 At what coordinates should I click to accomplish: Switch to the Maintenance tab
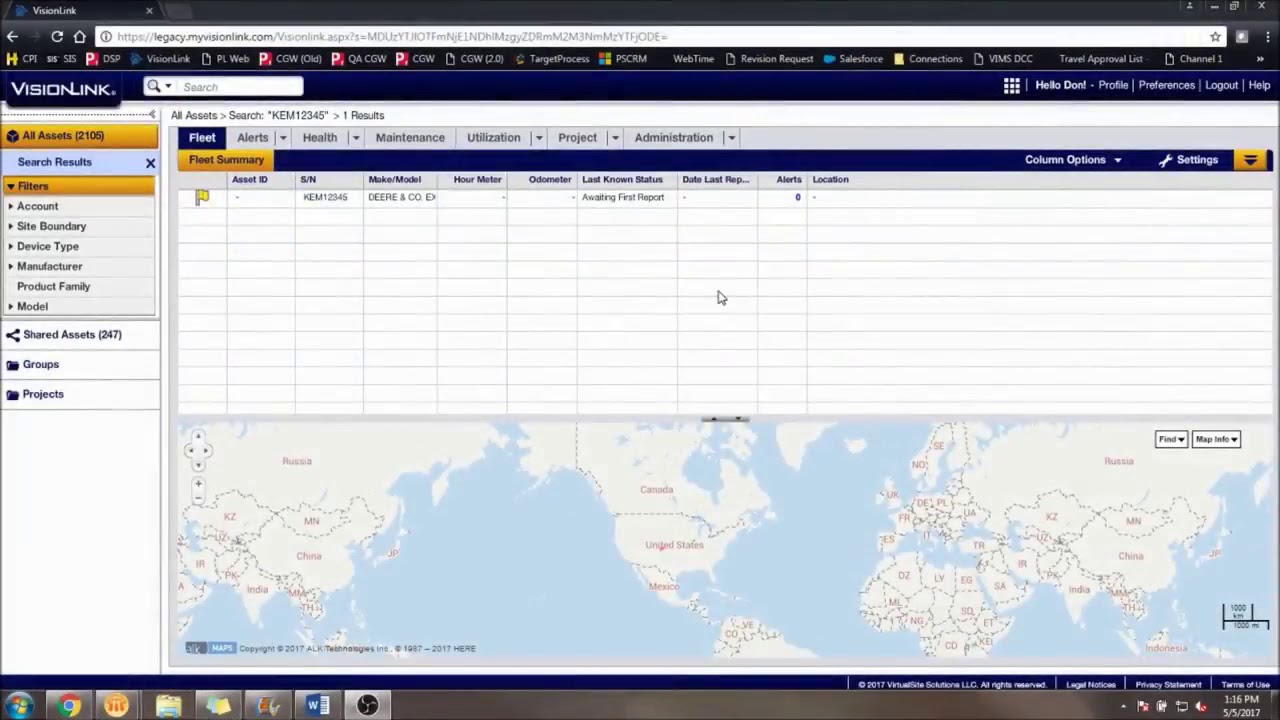click(x=410, y=138)
